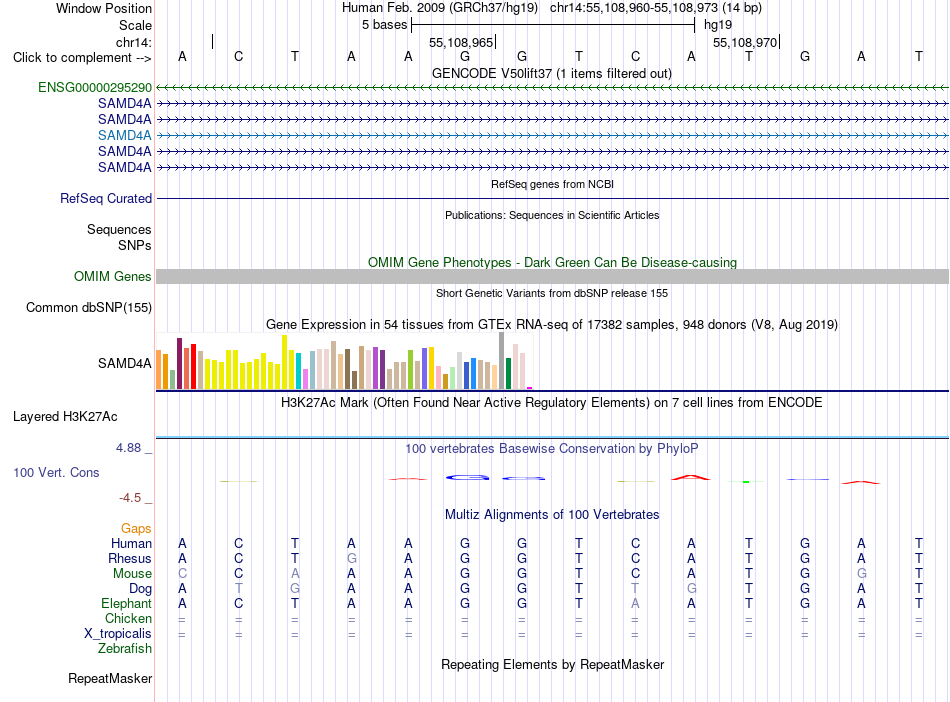The width and height of the screenshot is (950, 702).
Task: Click the RepeatMasker track label
Action: [x=110, y=679]
